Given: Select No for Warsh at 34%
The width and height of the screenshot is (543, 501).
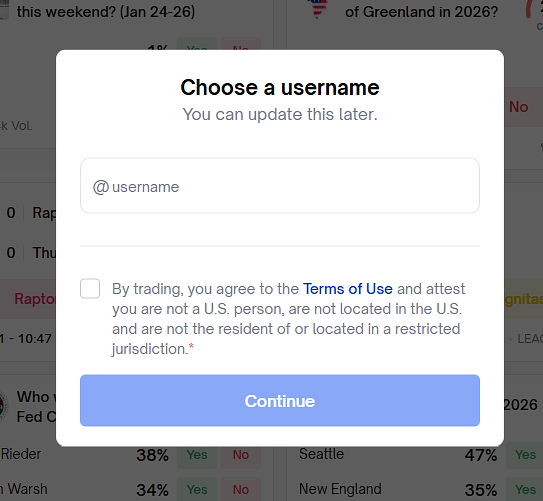Looking at the screenshot, I should (x=241, y=490).
